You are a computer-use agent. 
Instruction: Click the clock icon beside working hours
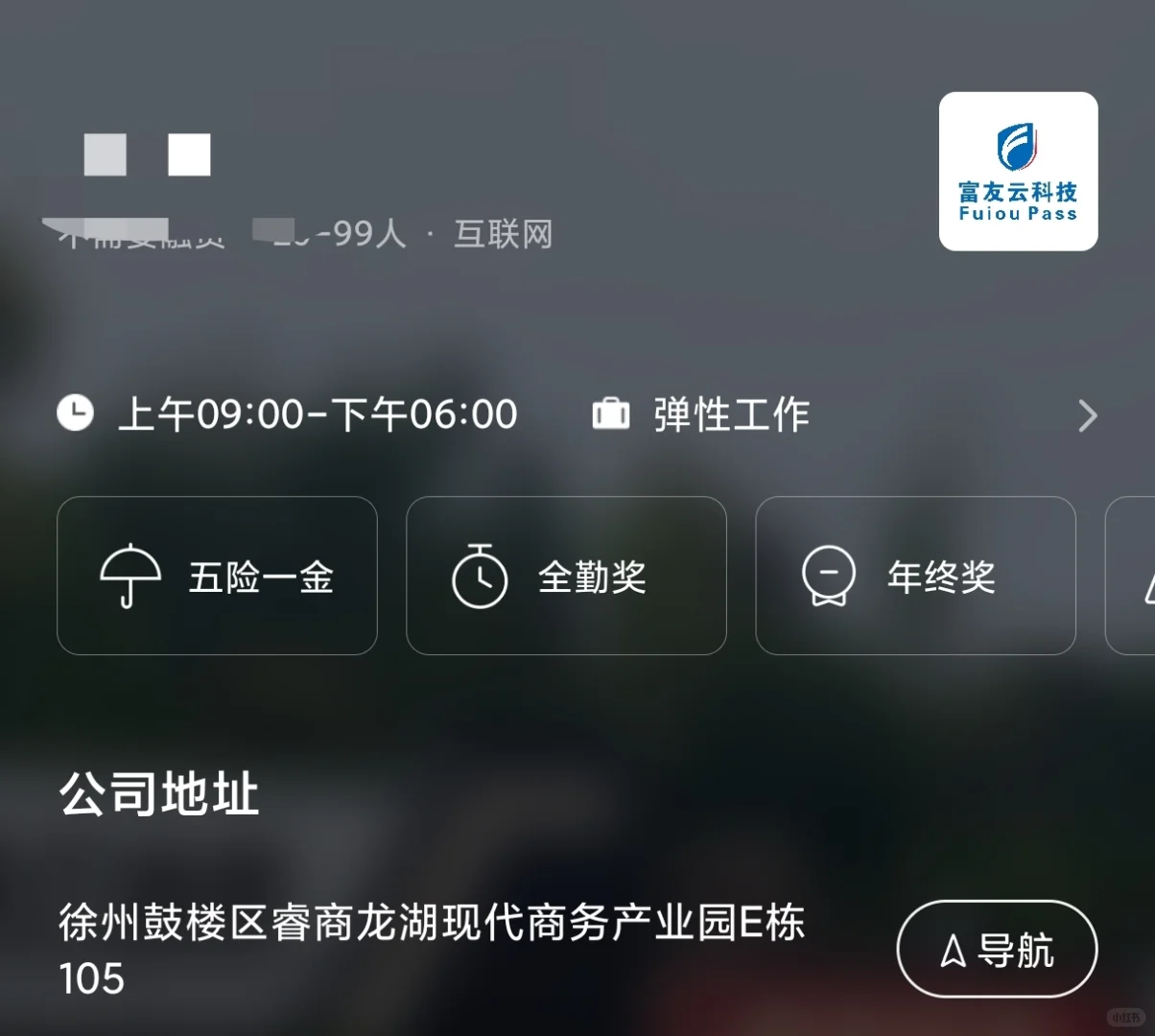[75, 413]
